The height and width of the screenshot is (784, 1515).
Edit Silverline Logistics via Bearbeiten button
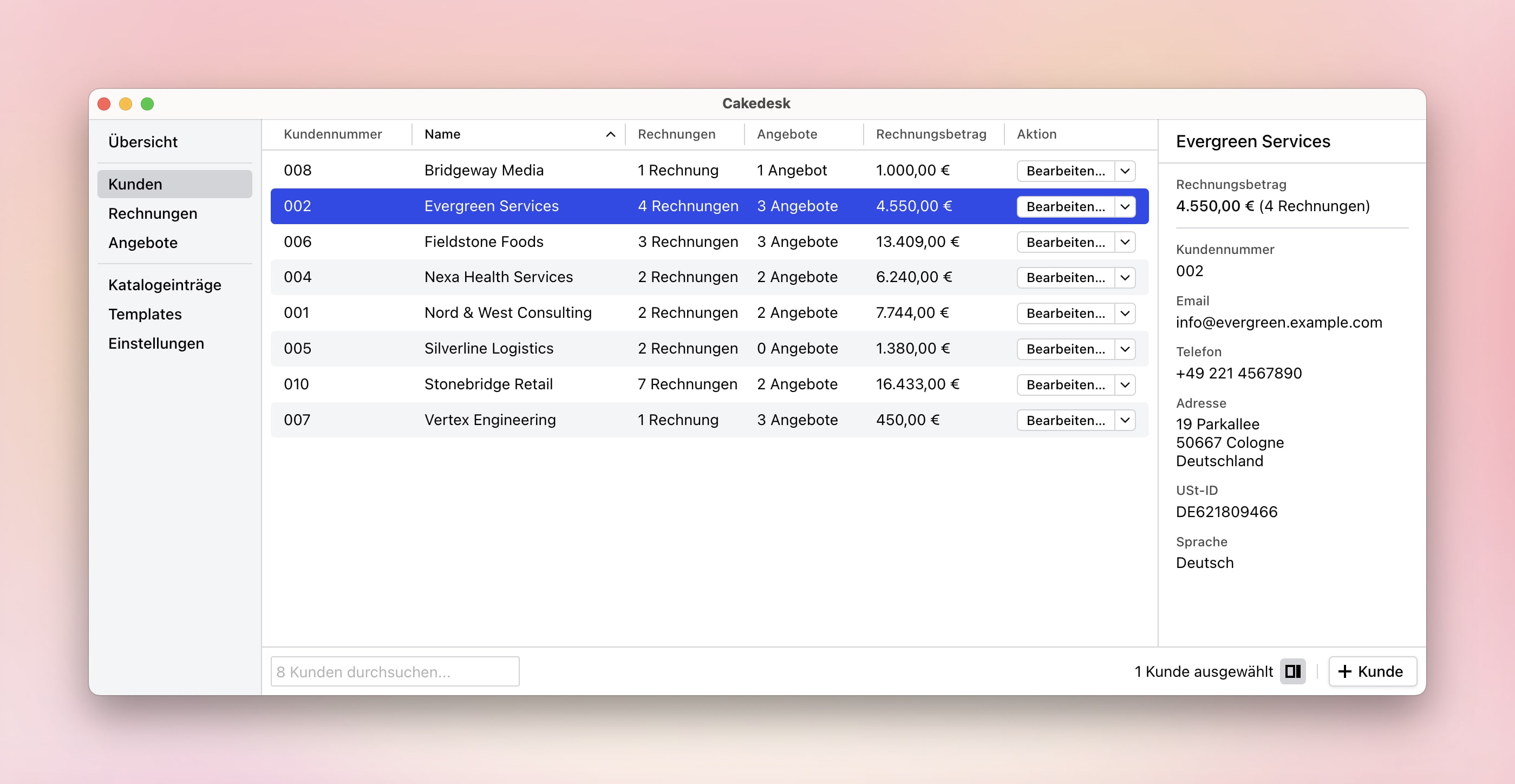click(1065, 349)
